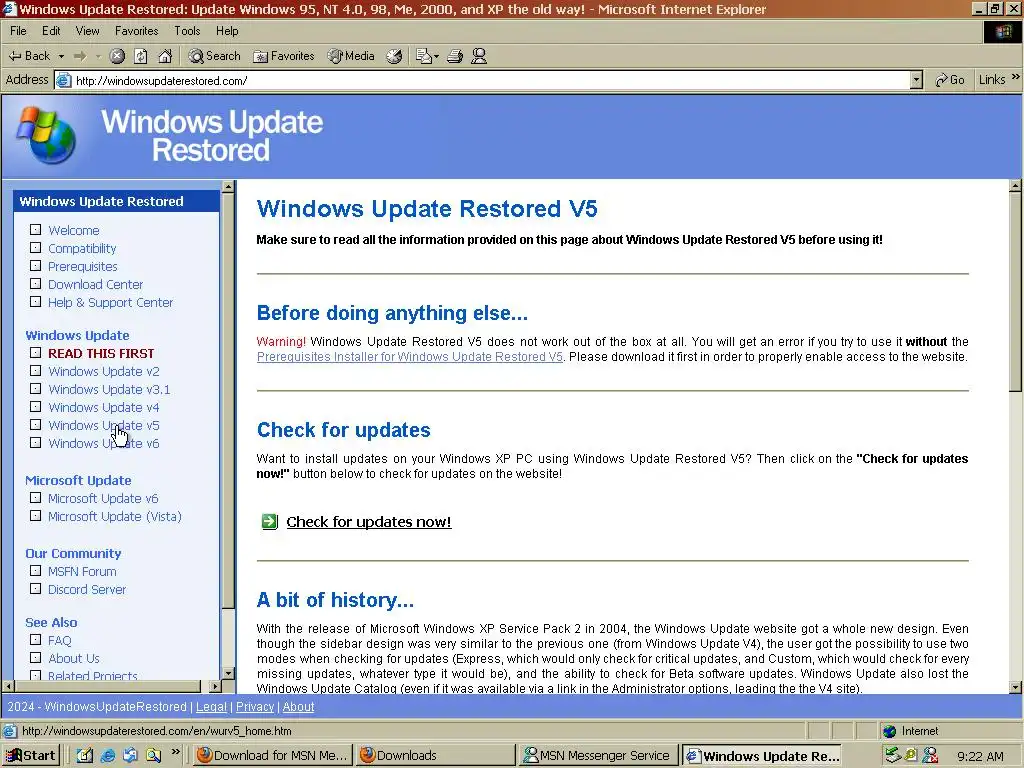This screenshot has width=1024, height=768.
Task: Open the About footer link
Action: coord(298,707)
